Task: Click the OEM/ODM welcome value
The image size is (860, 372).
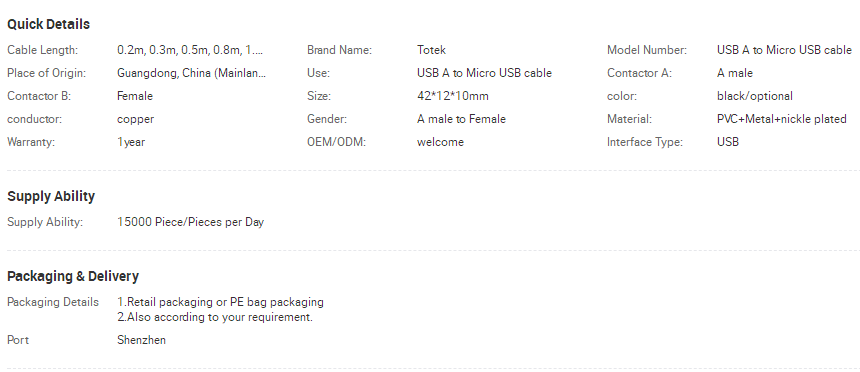Action: 440,142
